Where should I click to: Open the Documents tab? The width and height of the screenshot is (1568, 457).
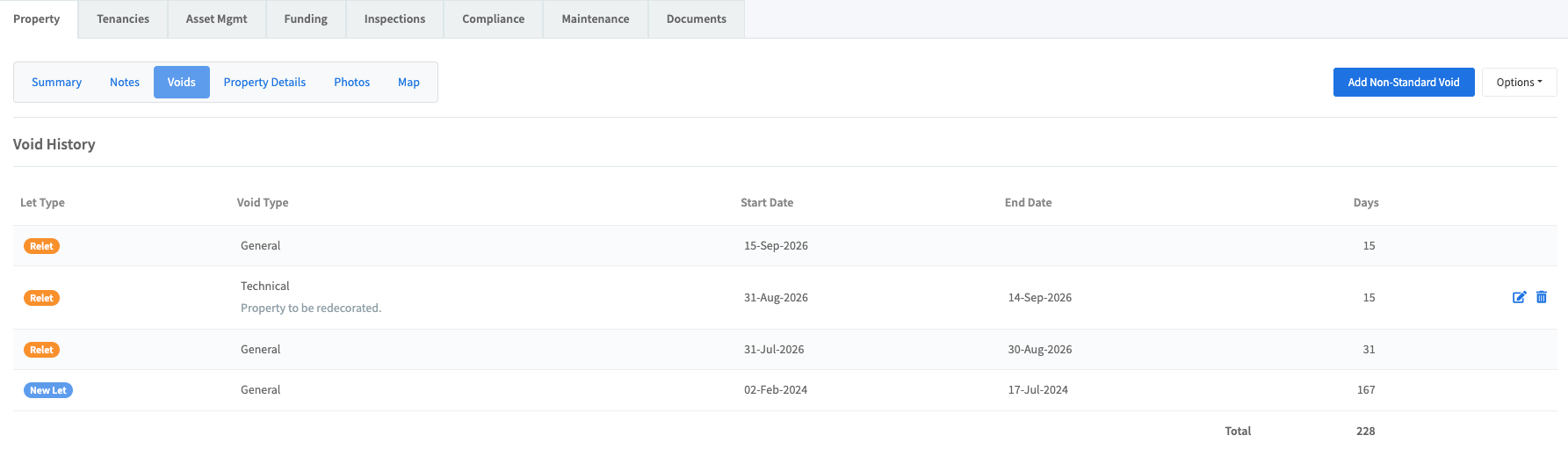coord(696,18)
